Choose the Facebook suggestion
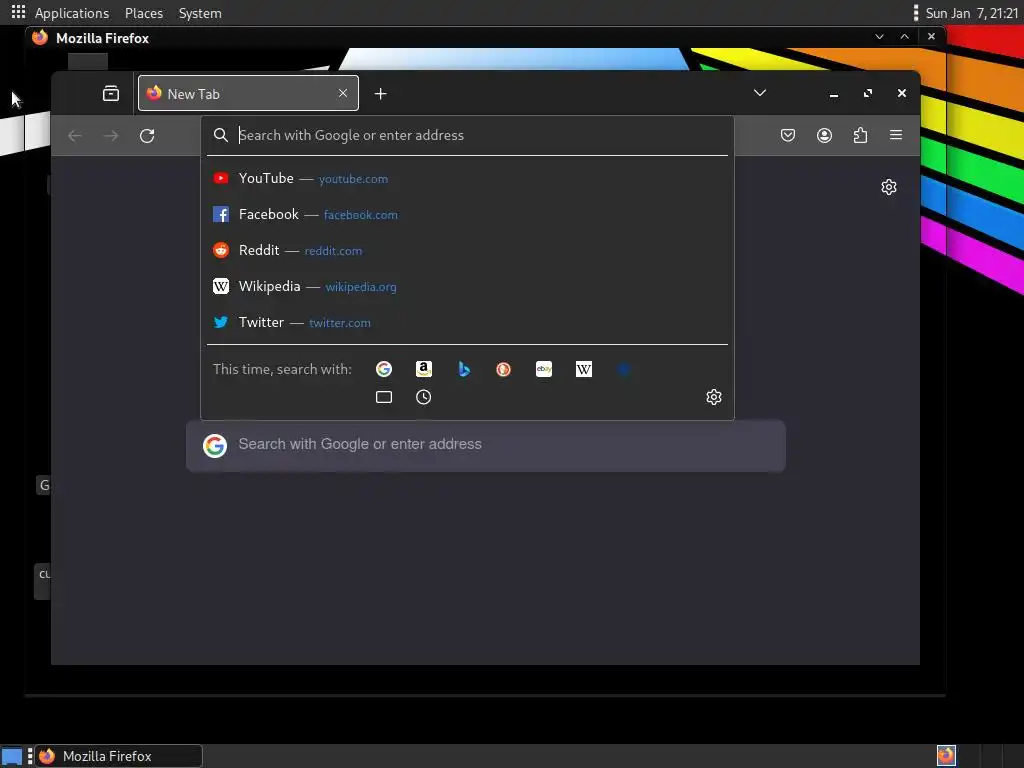The image size is (1024, 768). [x=467, y=214]
